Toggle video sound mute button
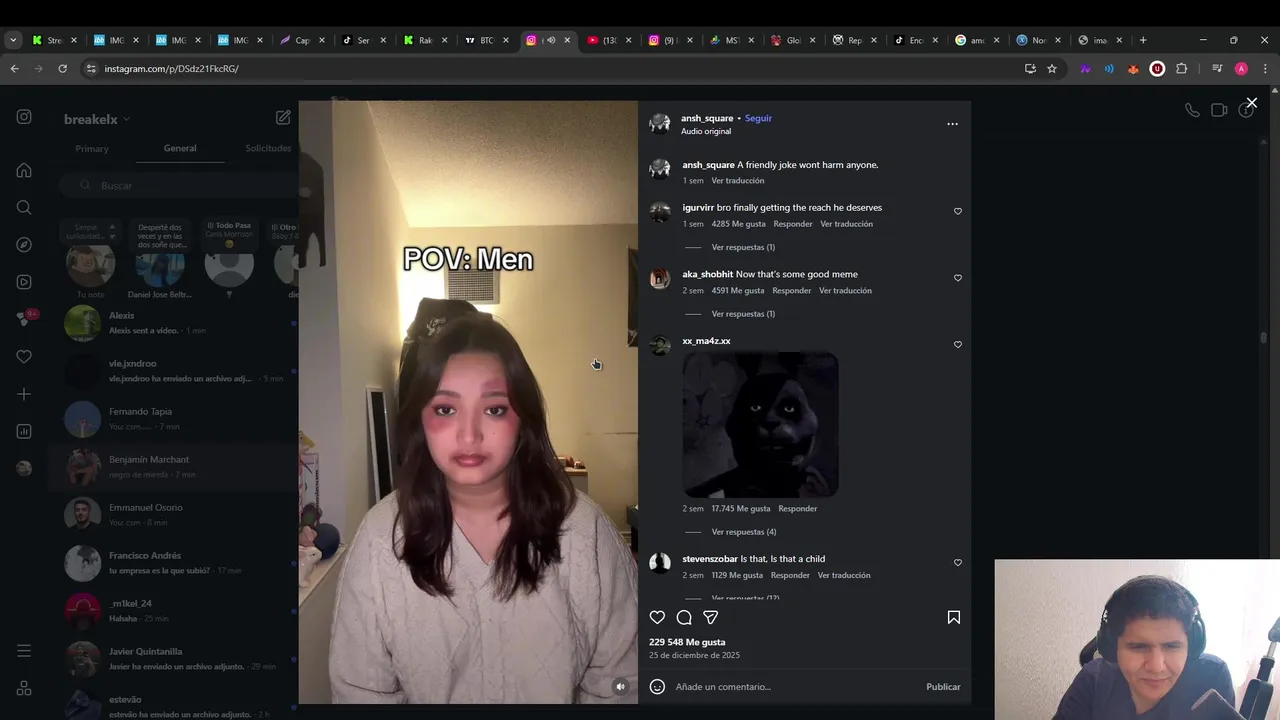The width and height of the screenshot is (1280, 720). (x=620, y=687)
